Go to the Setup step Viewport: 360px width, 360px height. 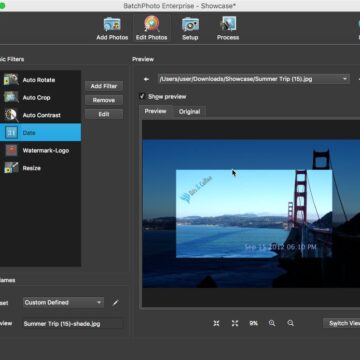[190, 29]
